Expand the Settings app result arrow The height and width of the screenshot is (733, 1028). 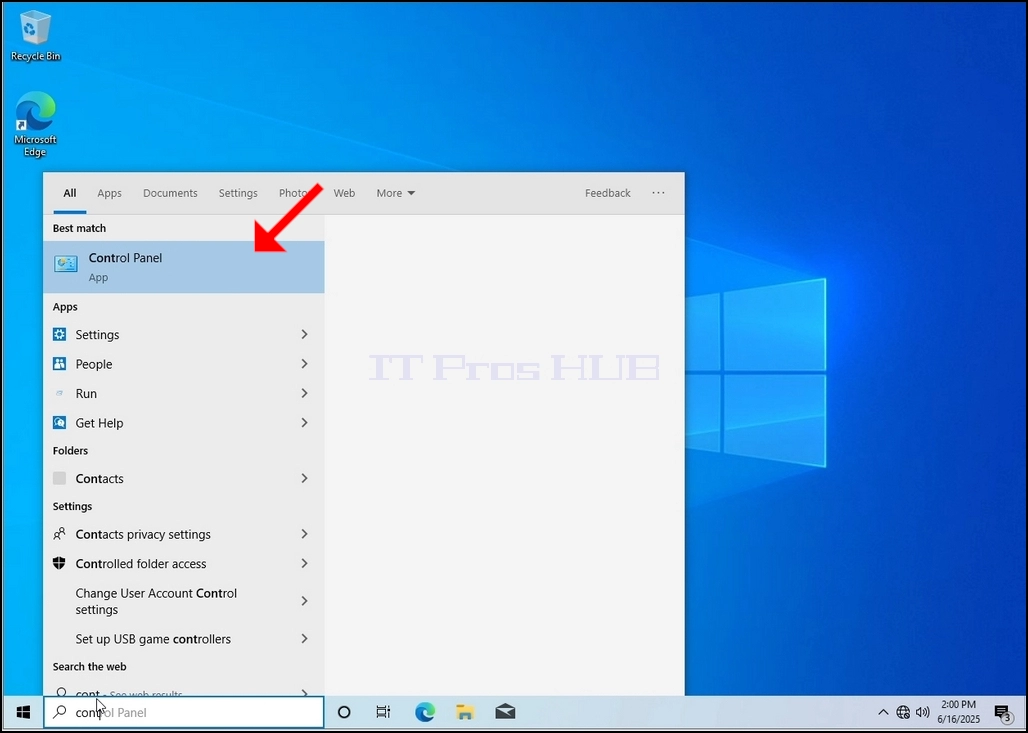[304, 334]
